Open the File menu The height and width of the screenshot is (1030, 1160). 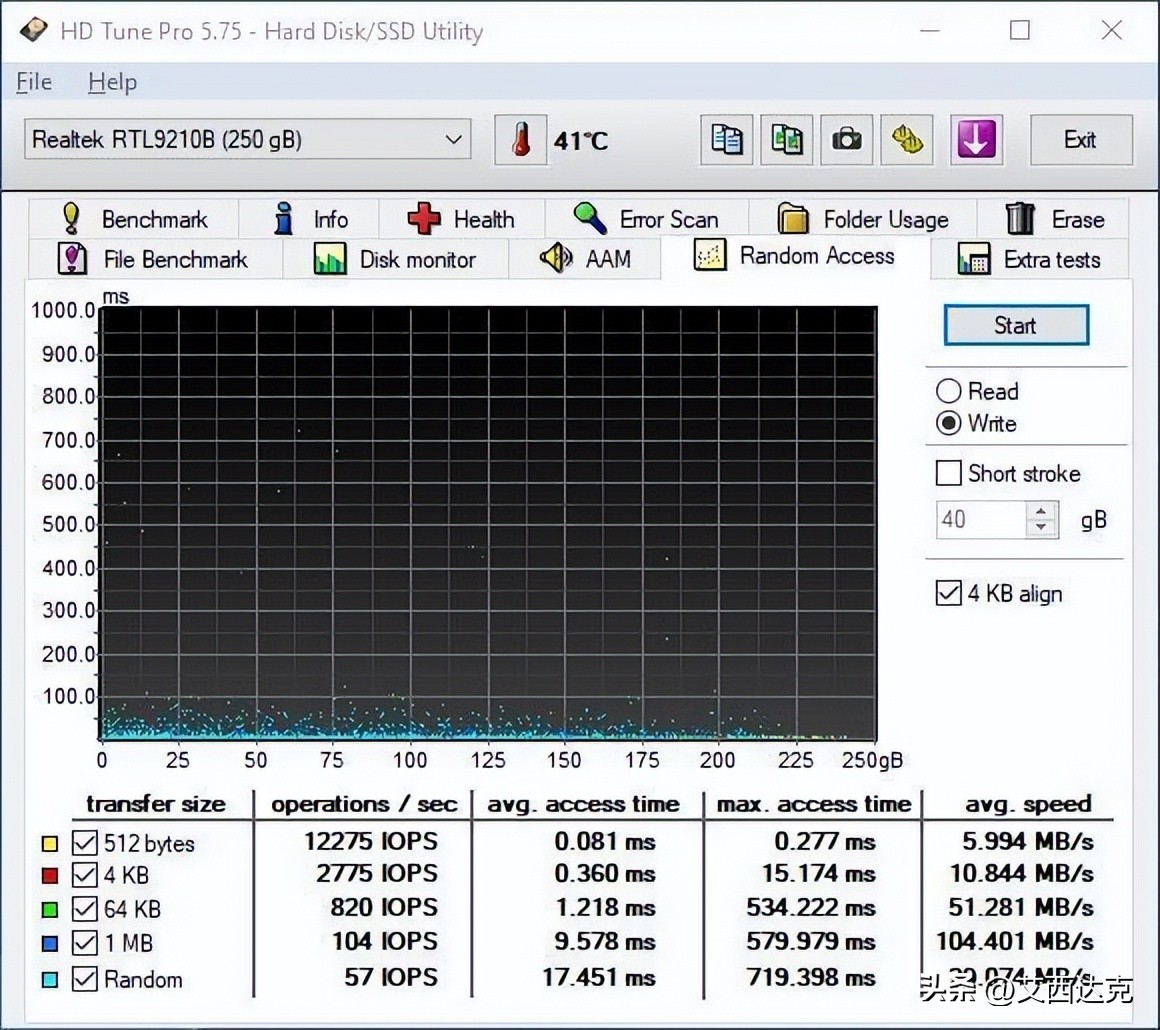33,82
